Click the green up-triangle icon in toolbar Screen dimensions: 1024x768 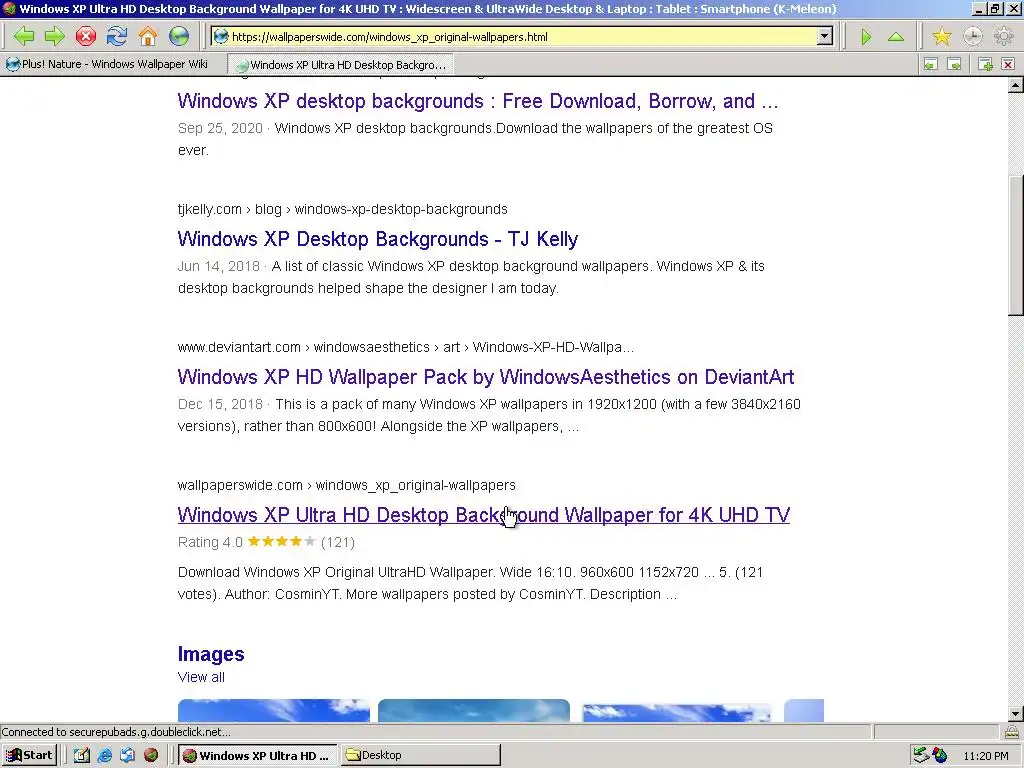click(x=896, y=37)
